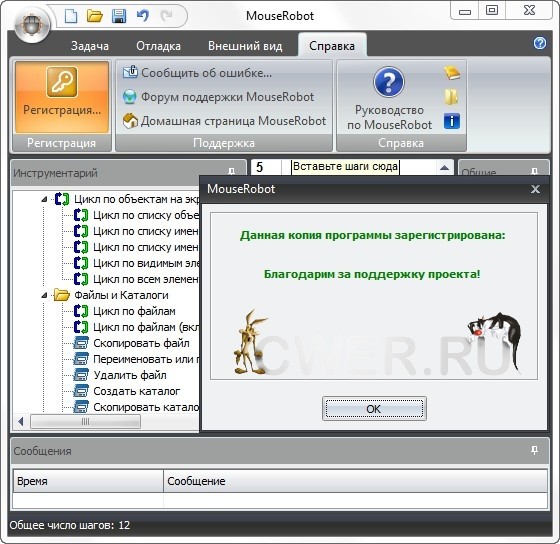Viewport: 560px width, 544px height.
Task: Click the Регистрация key button
Action: (x=62, y=97)
